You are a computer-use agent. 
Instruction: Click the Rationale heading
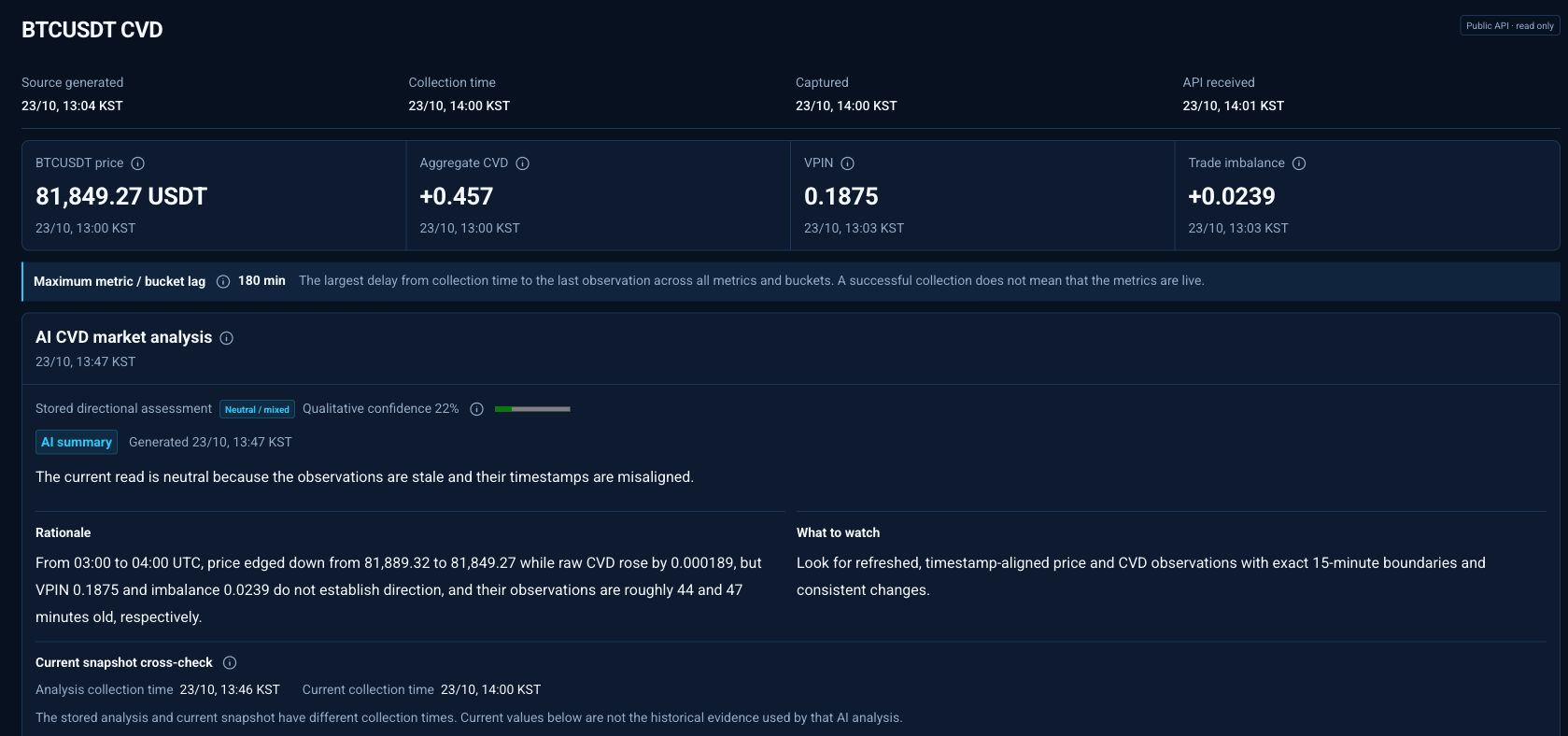(x=64, y=532)
